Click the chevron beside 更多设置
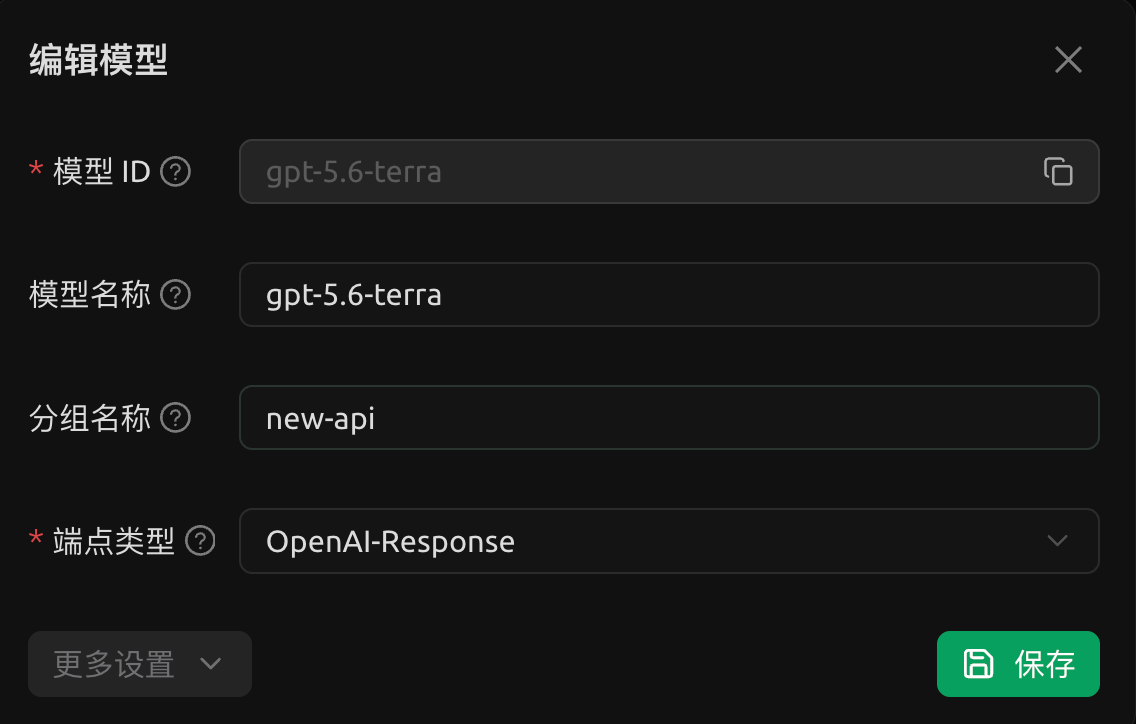Viewport: 1136px width, 724px height. click(211, 664)
